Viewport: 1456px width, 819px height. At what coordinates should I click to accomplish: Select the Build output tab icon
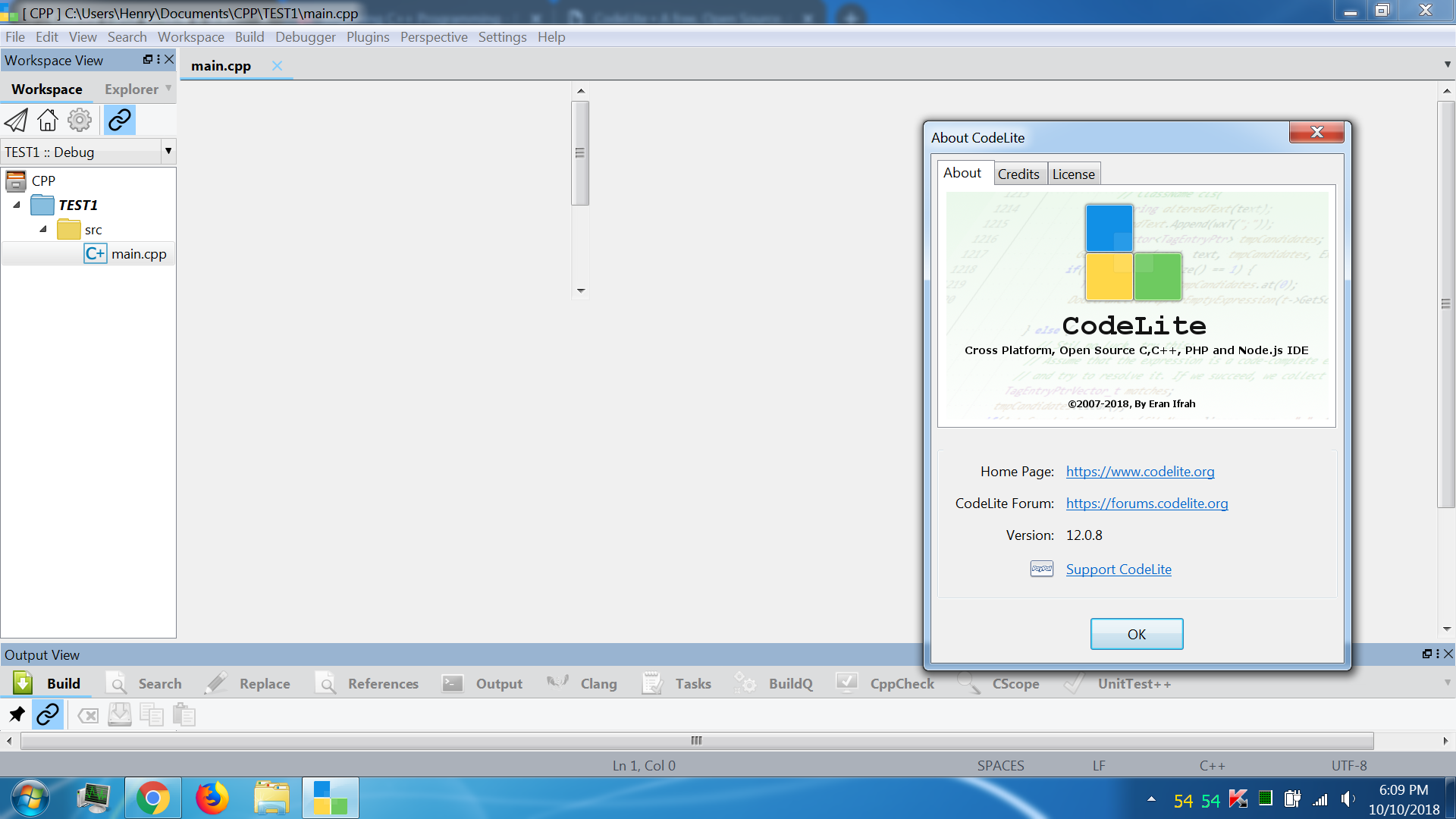click(x=22, y=683)
